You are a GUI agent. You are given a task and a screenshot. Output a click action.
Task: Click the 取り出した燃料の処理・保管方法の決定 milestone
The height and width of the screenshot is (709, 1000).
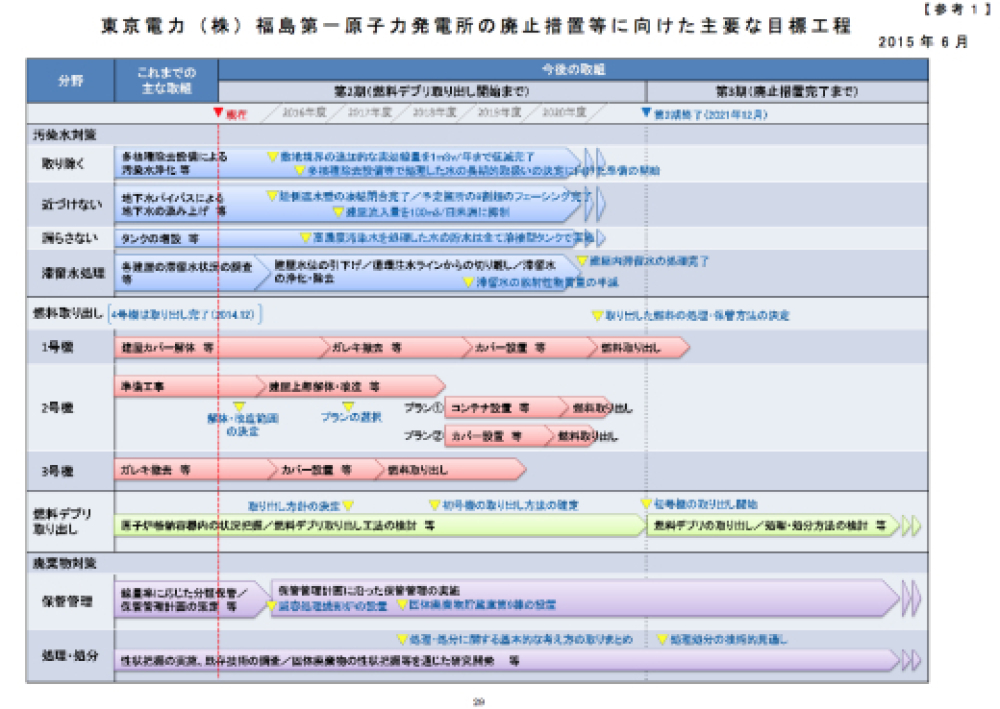pos(691,316)
